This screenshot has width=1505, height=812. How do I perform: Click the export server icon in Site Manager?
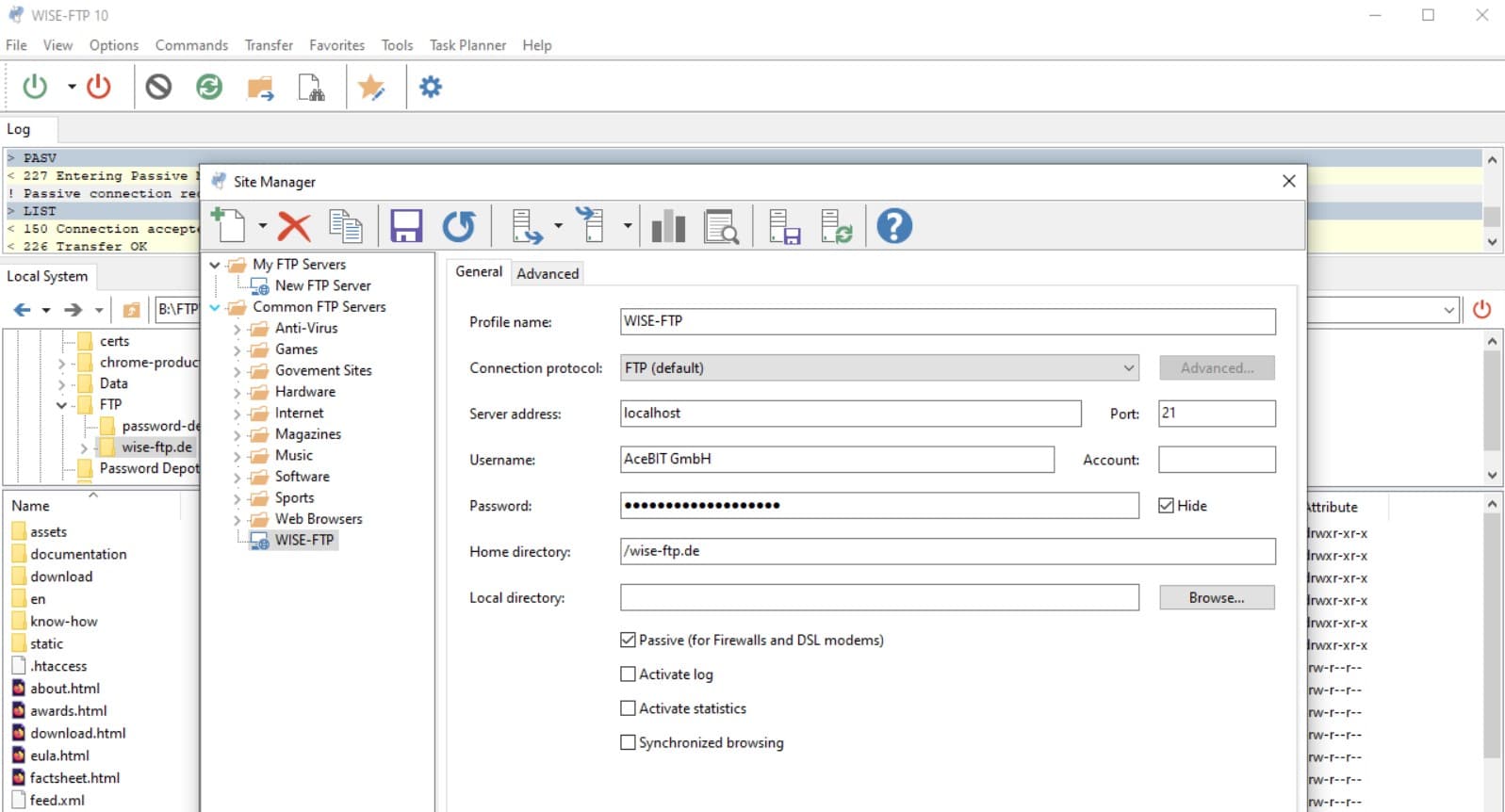pyautogui.click(x=527, y=226)
